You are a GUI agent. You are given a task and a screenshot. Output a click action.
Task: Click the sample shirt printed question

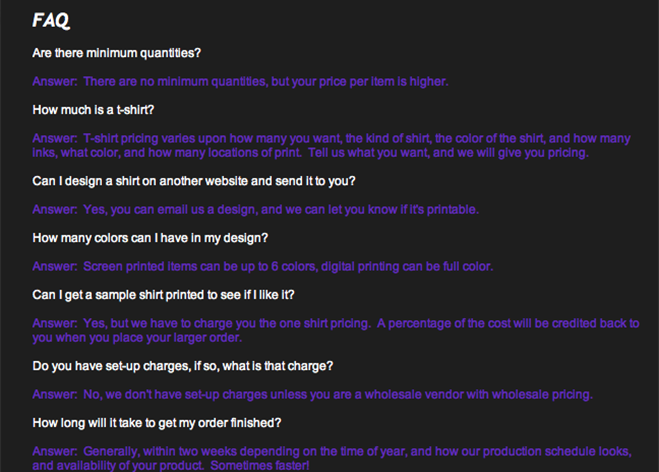(x=163, y=295)
